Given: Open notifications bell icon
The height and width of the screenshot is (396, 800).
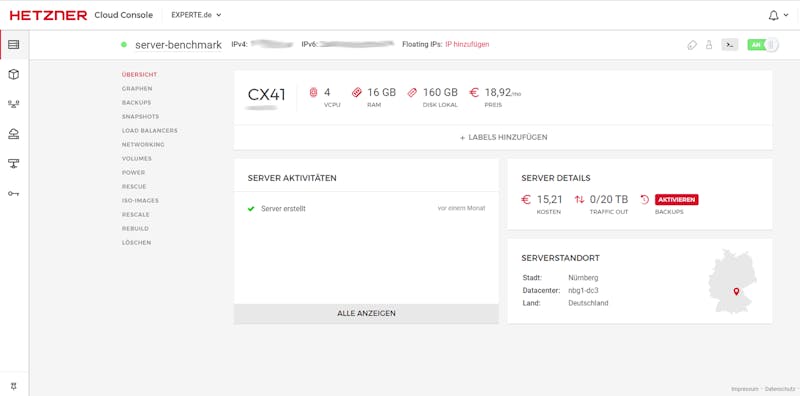Looking at the screenshot, I should point(773,15).
